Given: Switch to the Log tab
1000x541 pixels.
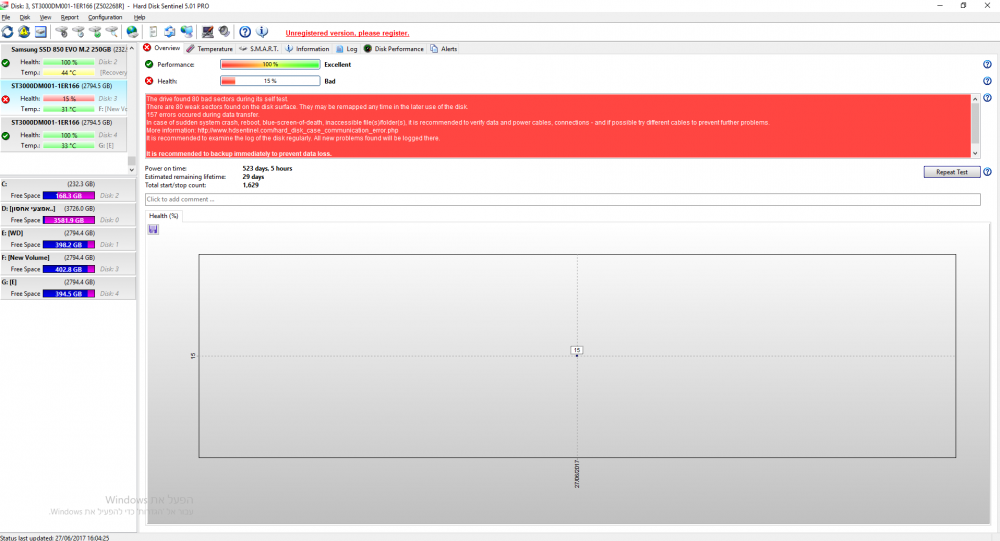Looking at the screenshot, I should point(347,48).
